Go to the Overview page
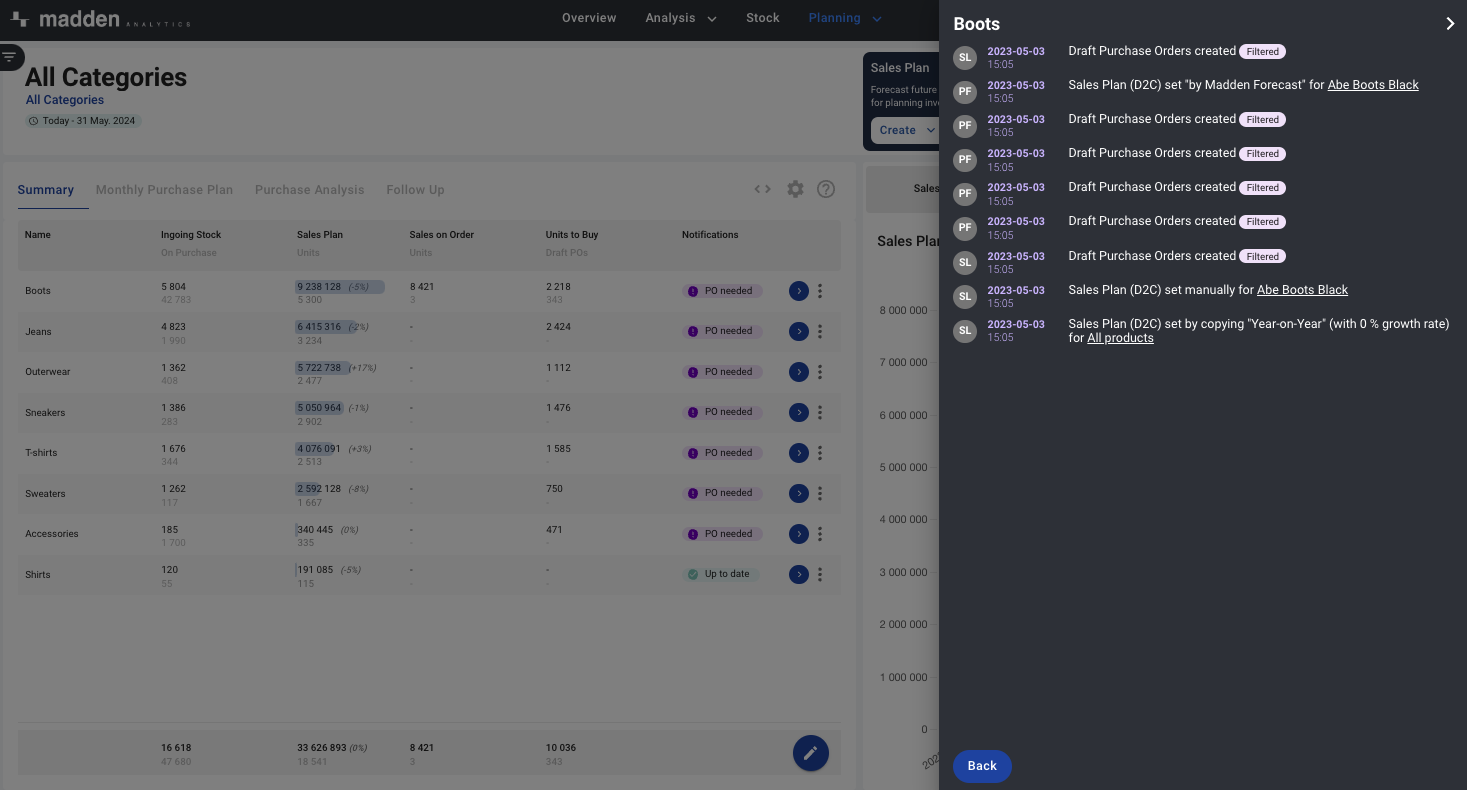Viewport: 1467px width, 790px height. tap(589, 18)
